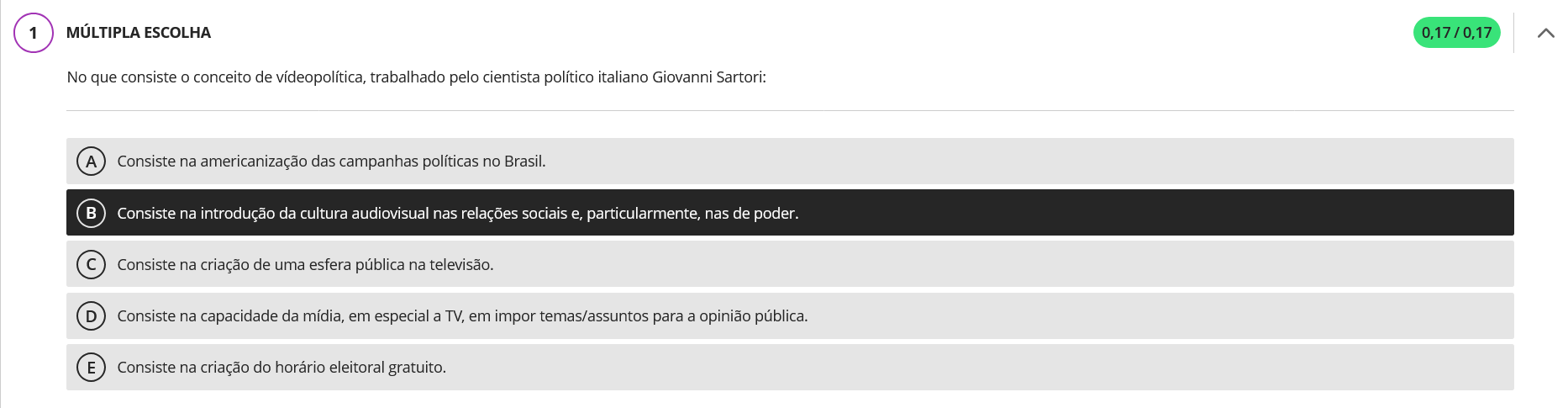The width and height of the screenshot is (1568, 408).
Task: Select option D circle icon
Action: pyautogui.click(x=91, y=315)
